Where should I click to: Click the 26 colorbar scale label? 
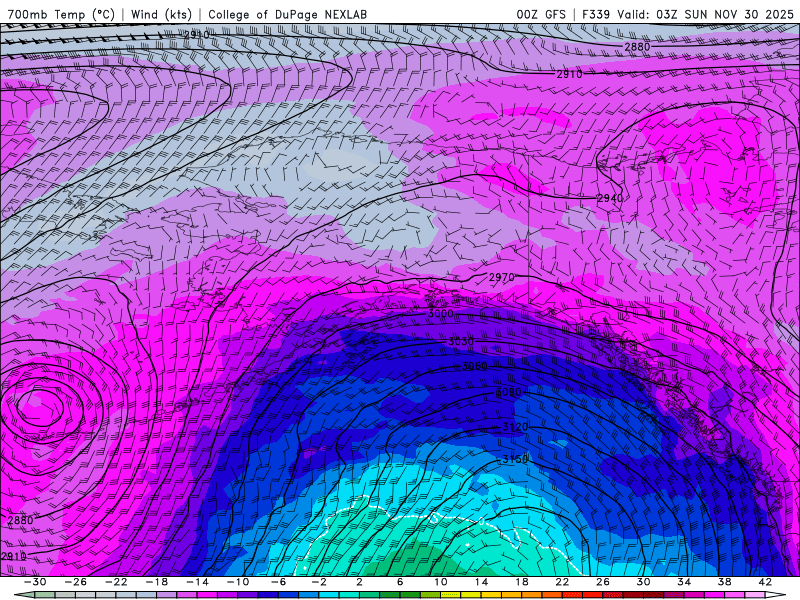click(603, 582)
